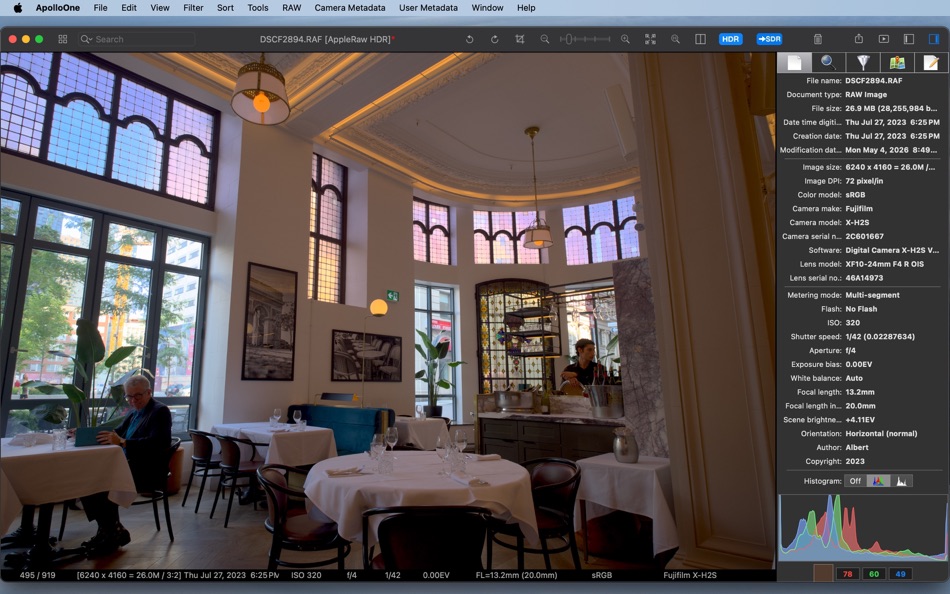Click the sampled brown color swatch
The height and width of the screenshot is (594, 950).
click(x=823, y=573)
